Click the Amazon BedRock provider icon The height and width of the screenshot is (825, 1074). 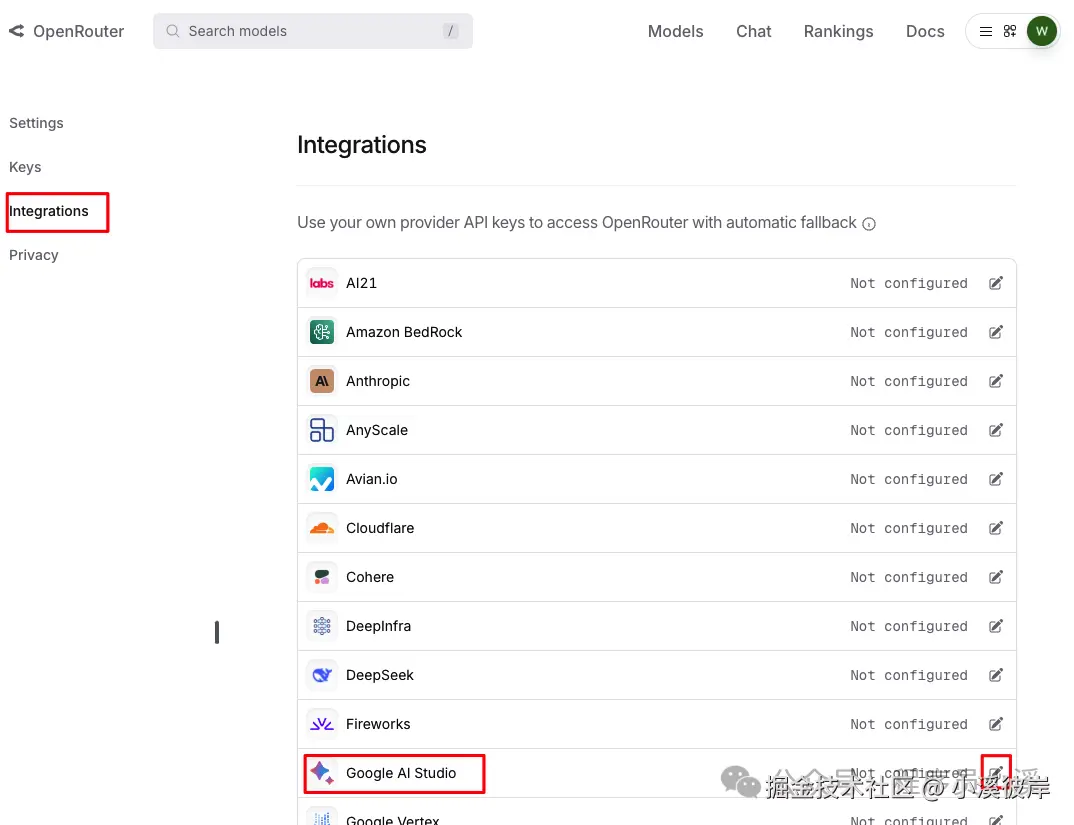click(321, 331)
